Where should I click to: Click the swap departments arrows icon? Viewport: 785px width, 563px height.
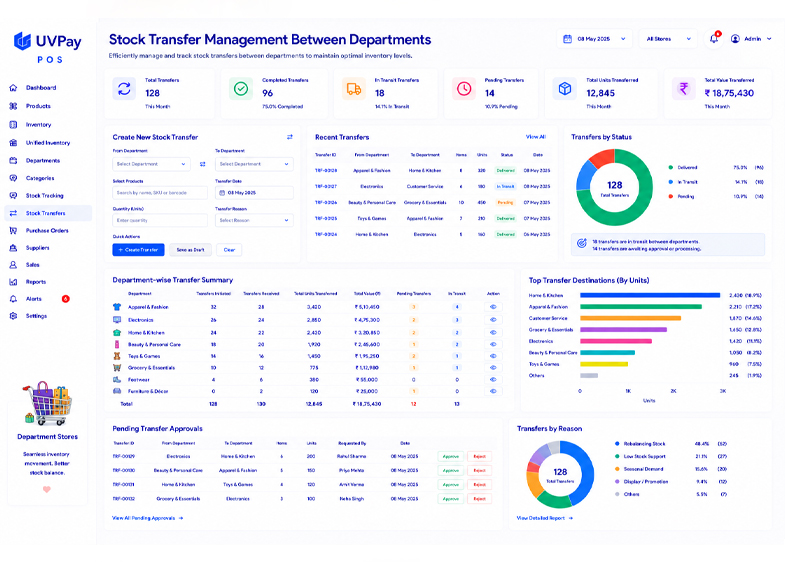pyautogui.click(x=203, y=164)
